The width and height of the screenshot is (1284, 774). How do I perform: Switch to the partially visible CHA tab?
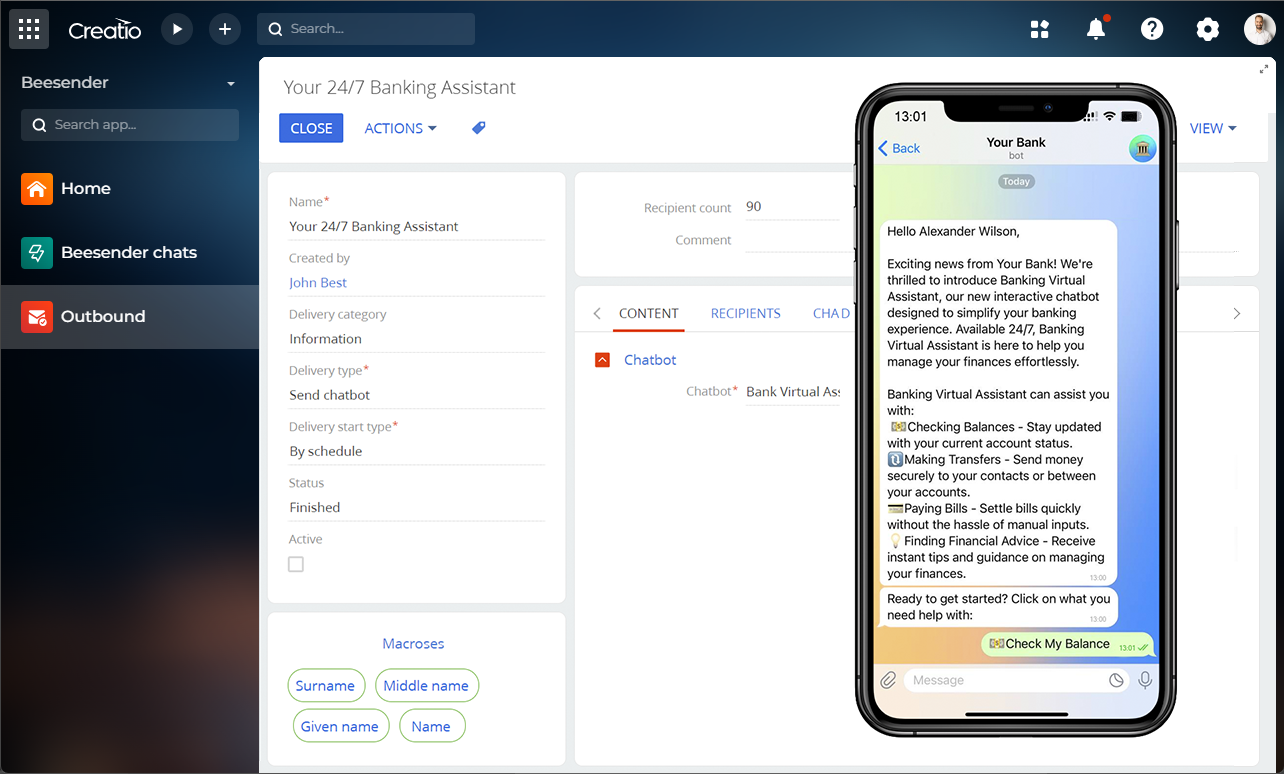pyautogui.click(x=831, y=314)
